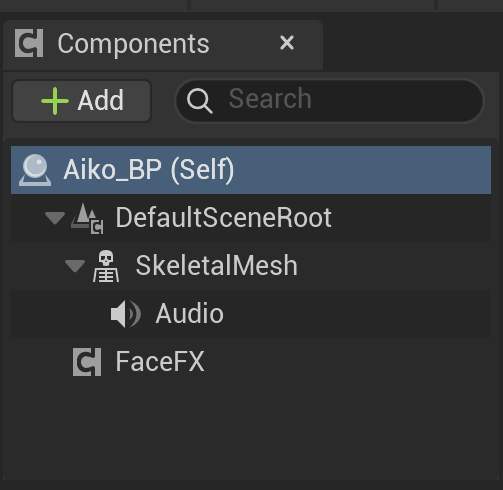Select the FaceFX component label
The height and width of the screenshot is (490, 503).
[x=160, y=362]
